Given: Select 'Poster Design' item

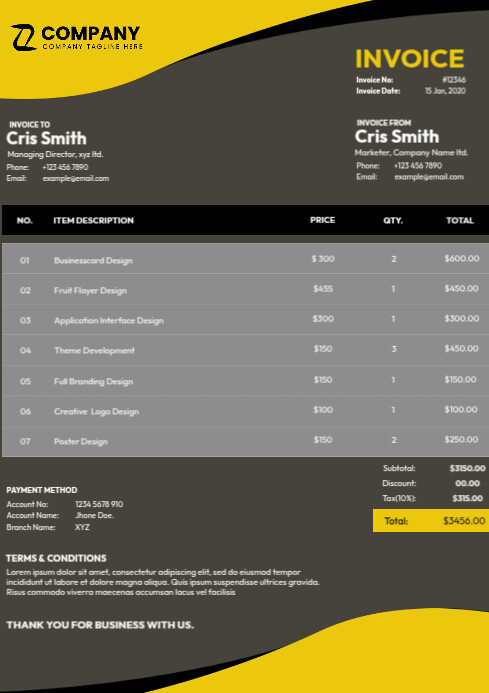Looking at the screenshot, I should coord(80,442).
